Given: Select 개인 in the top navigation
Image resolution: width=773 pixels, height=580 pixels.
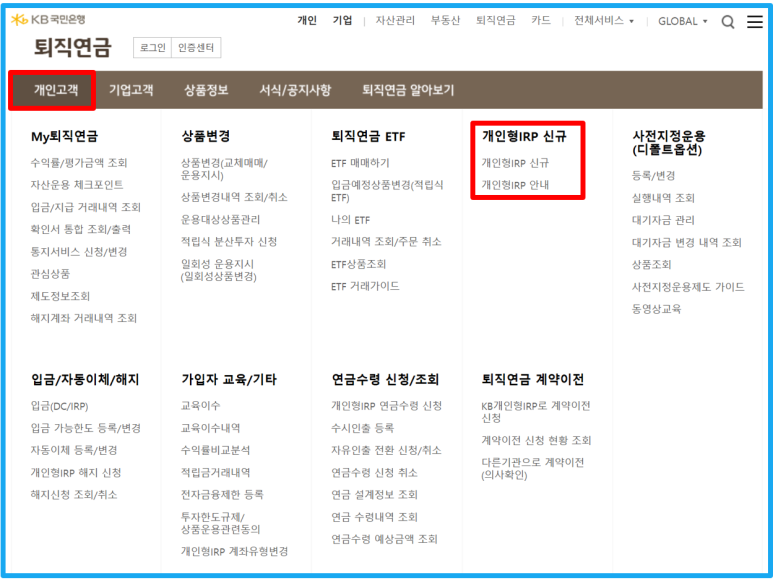Looking at the screenshot, I should tap(307, 20).
